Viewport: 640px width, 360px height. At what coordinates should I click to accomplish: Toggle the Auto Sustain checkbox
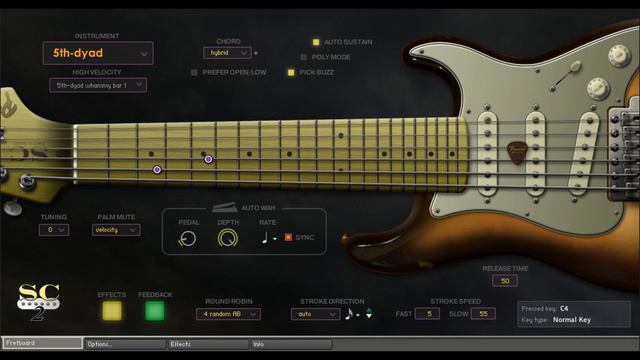click(x=316, y=42)
